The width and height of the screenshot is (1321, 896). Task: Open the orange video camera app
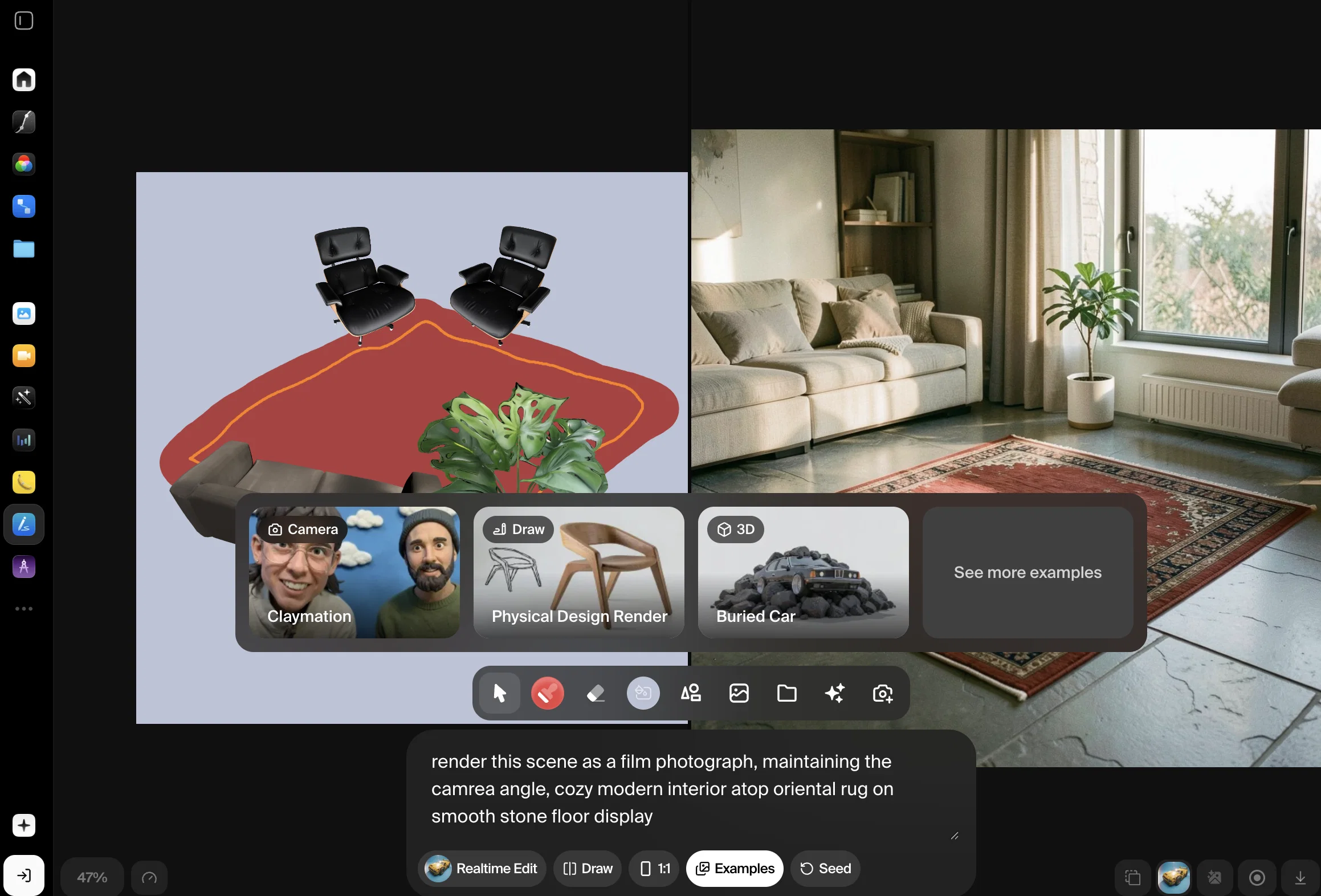(24, 356)
